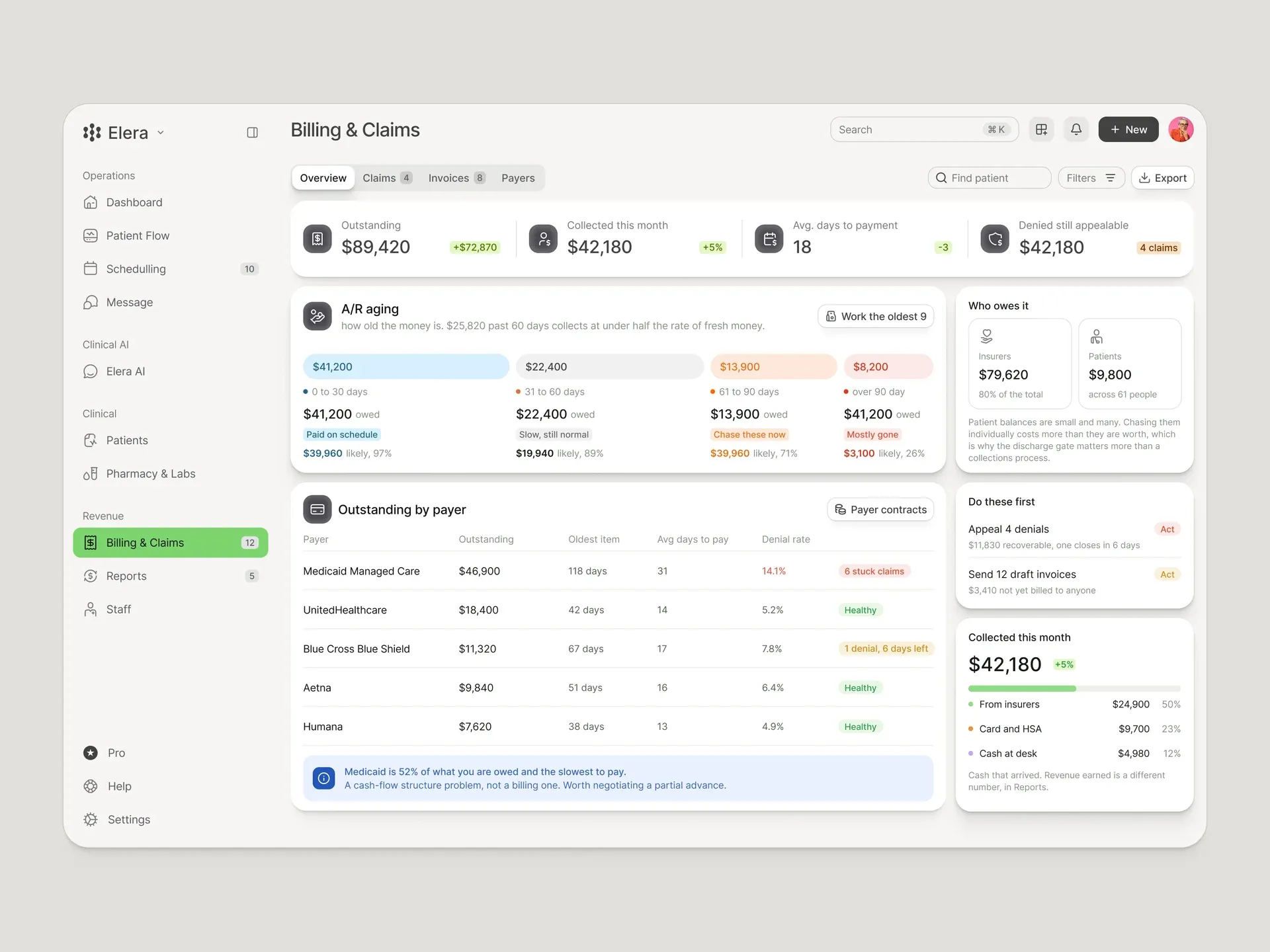
Task: Open Settings via the gear icon
Action: pyautogui.click(x=91, y=820)
